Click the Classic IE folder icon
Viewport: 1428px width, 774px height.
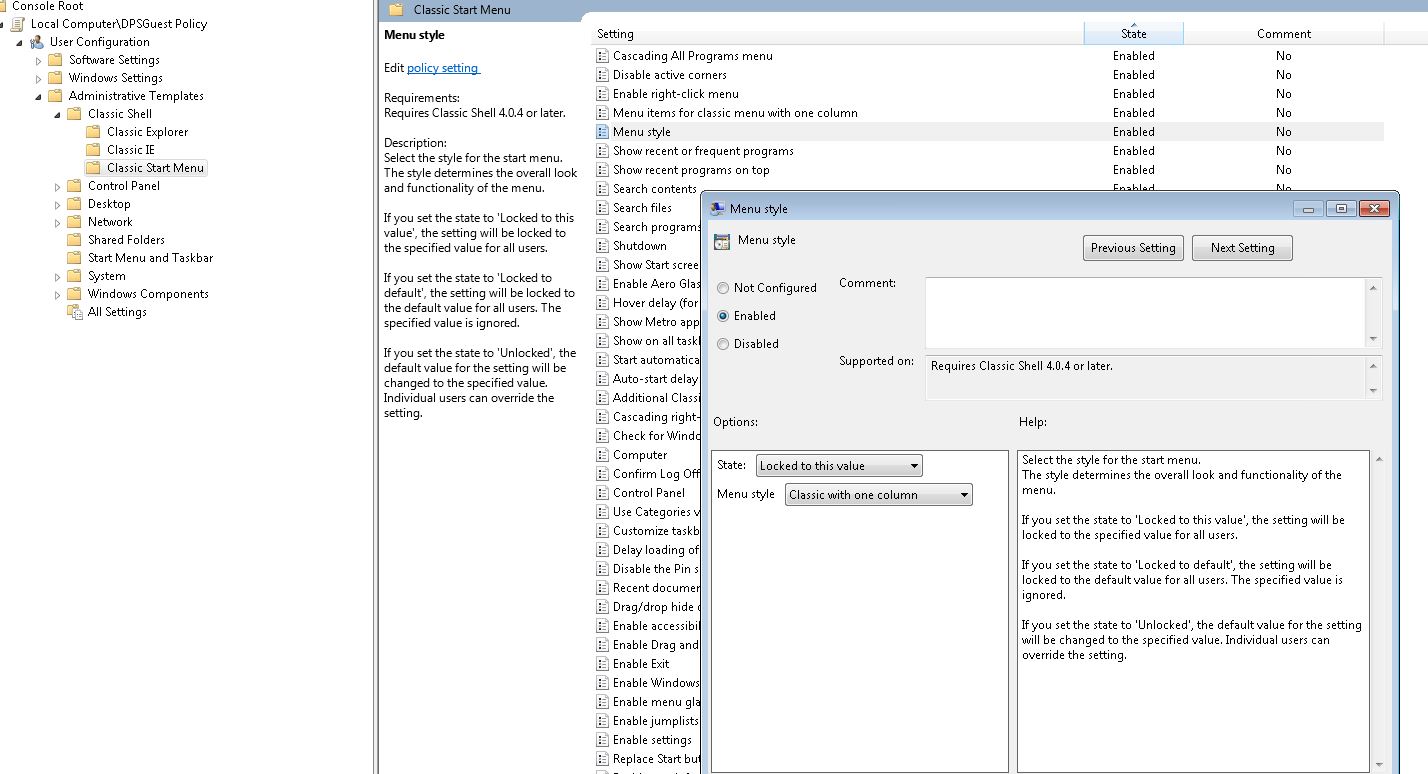pos(93,150)
